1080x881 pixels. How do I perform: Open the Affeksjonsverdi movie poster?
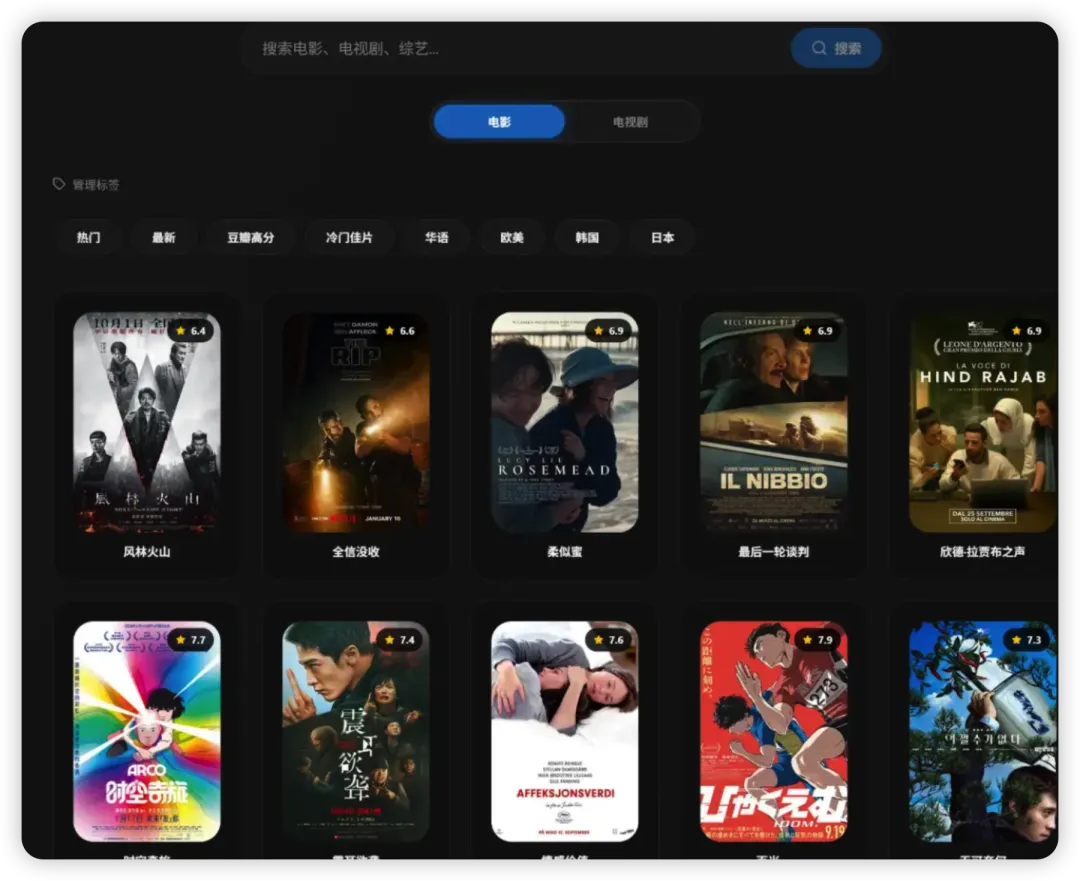pyautogui.click(x=565, y=732)
